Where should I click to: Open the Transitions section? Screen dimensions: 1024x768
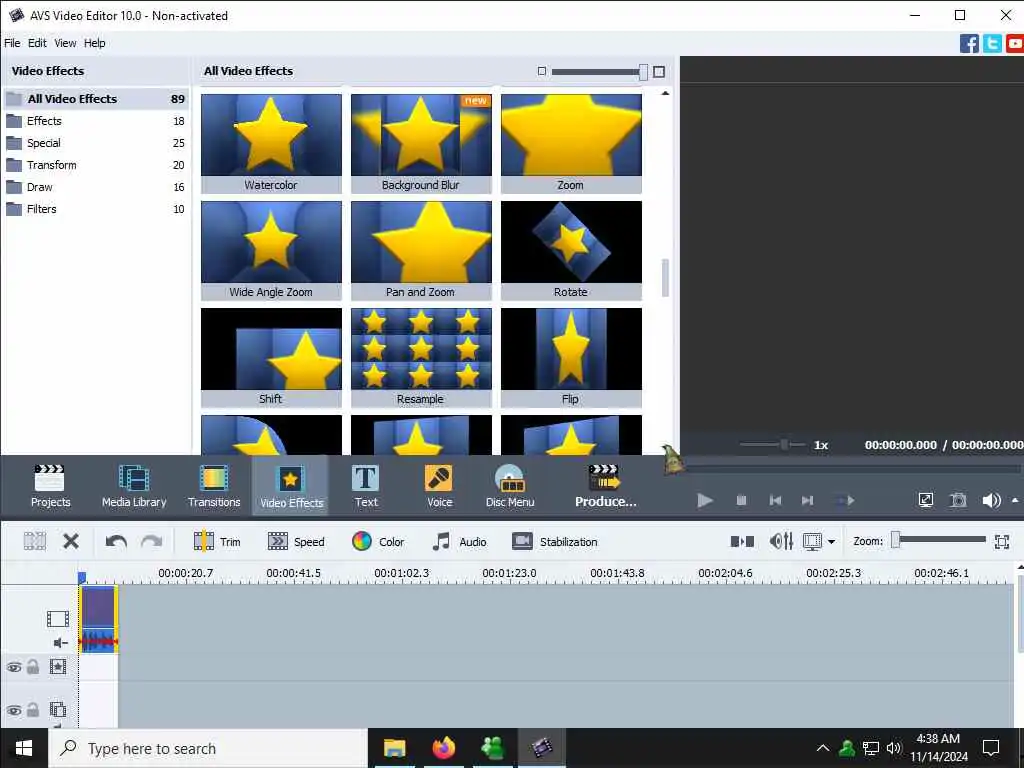[214, 485]
